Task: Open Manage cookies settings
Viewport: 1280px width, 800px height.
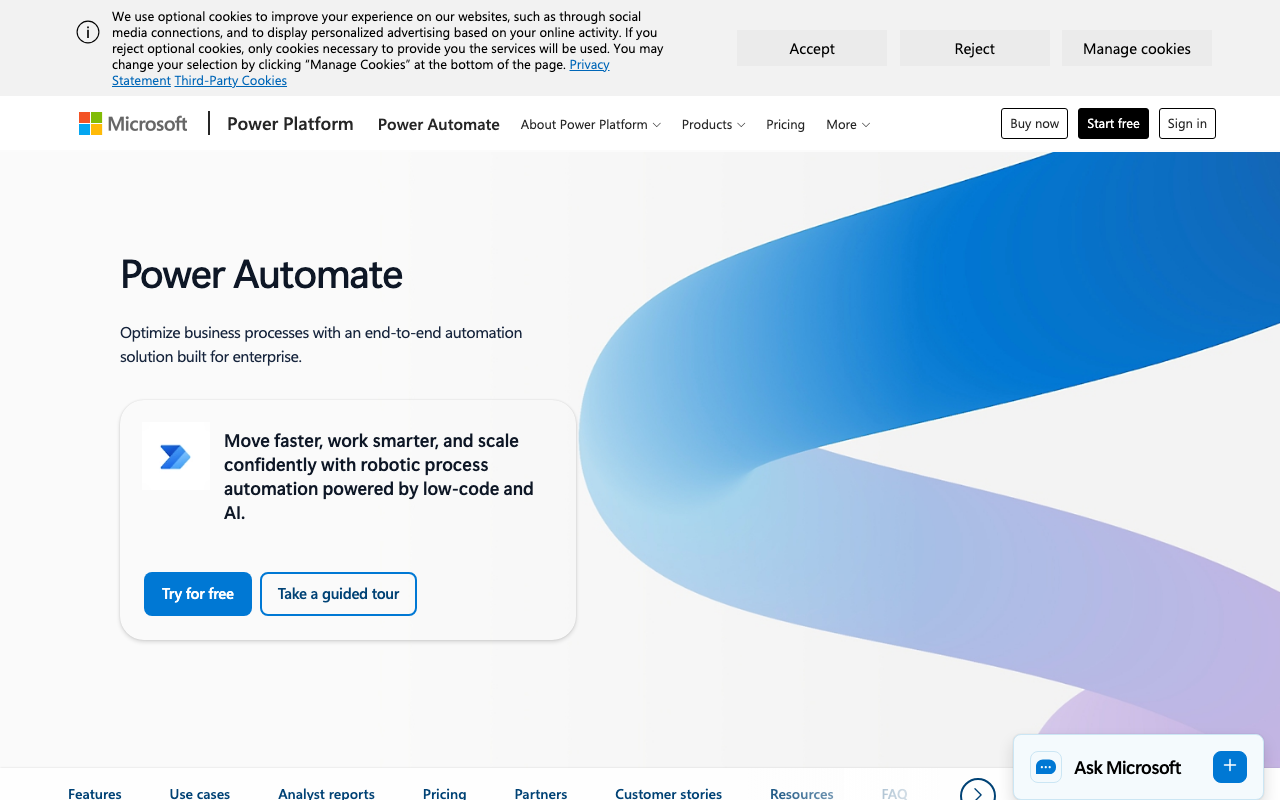Action: coord(1137,48)
